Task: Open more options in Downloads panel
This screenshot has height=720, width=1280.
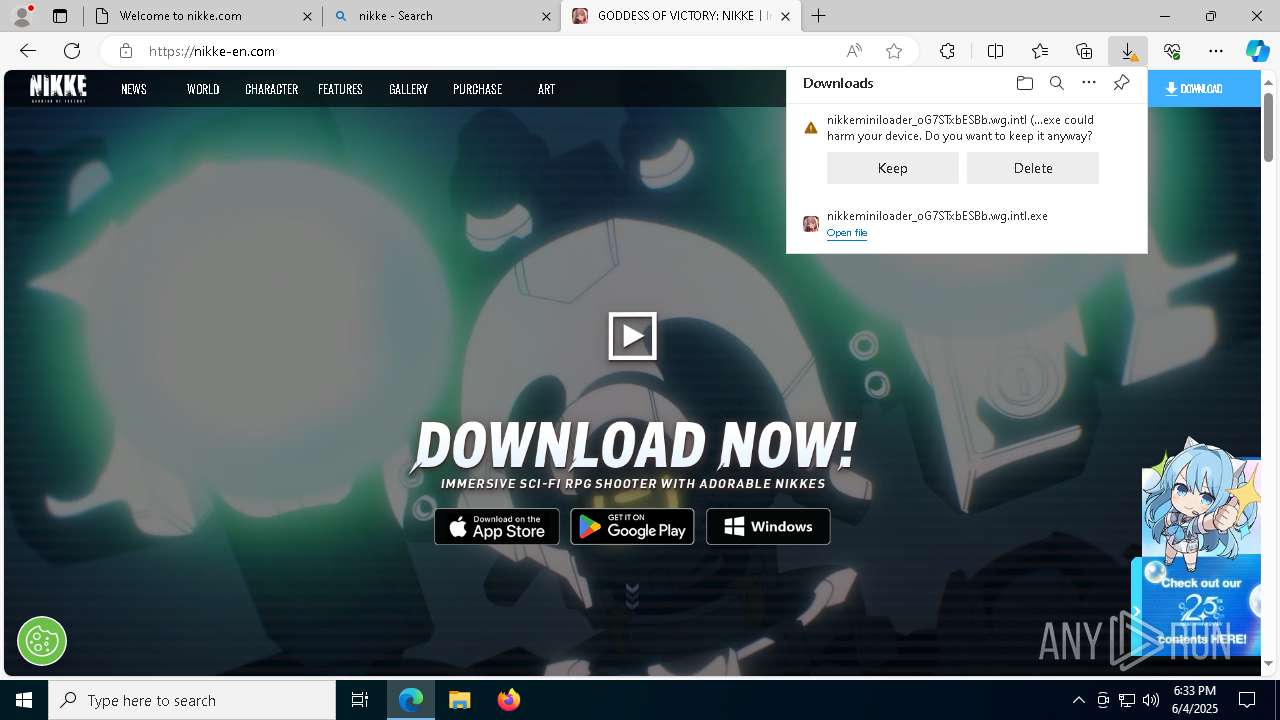Action: click(x=1089, y=83)
